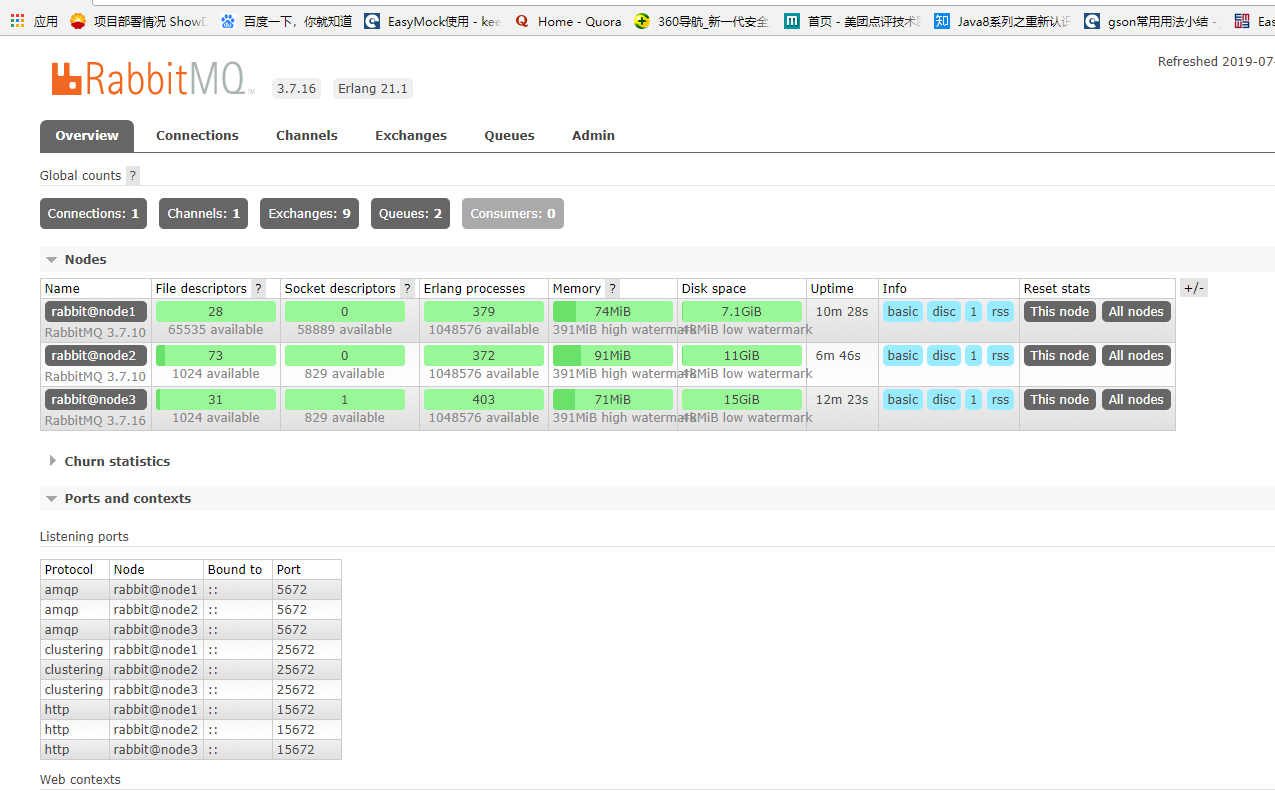Screen dimensions: 1275x794
Task: Click the basic tag for rabbit@node1
Action: 902,311
